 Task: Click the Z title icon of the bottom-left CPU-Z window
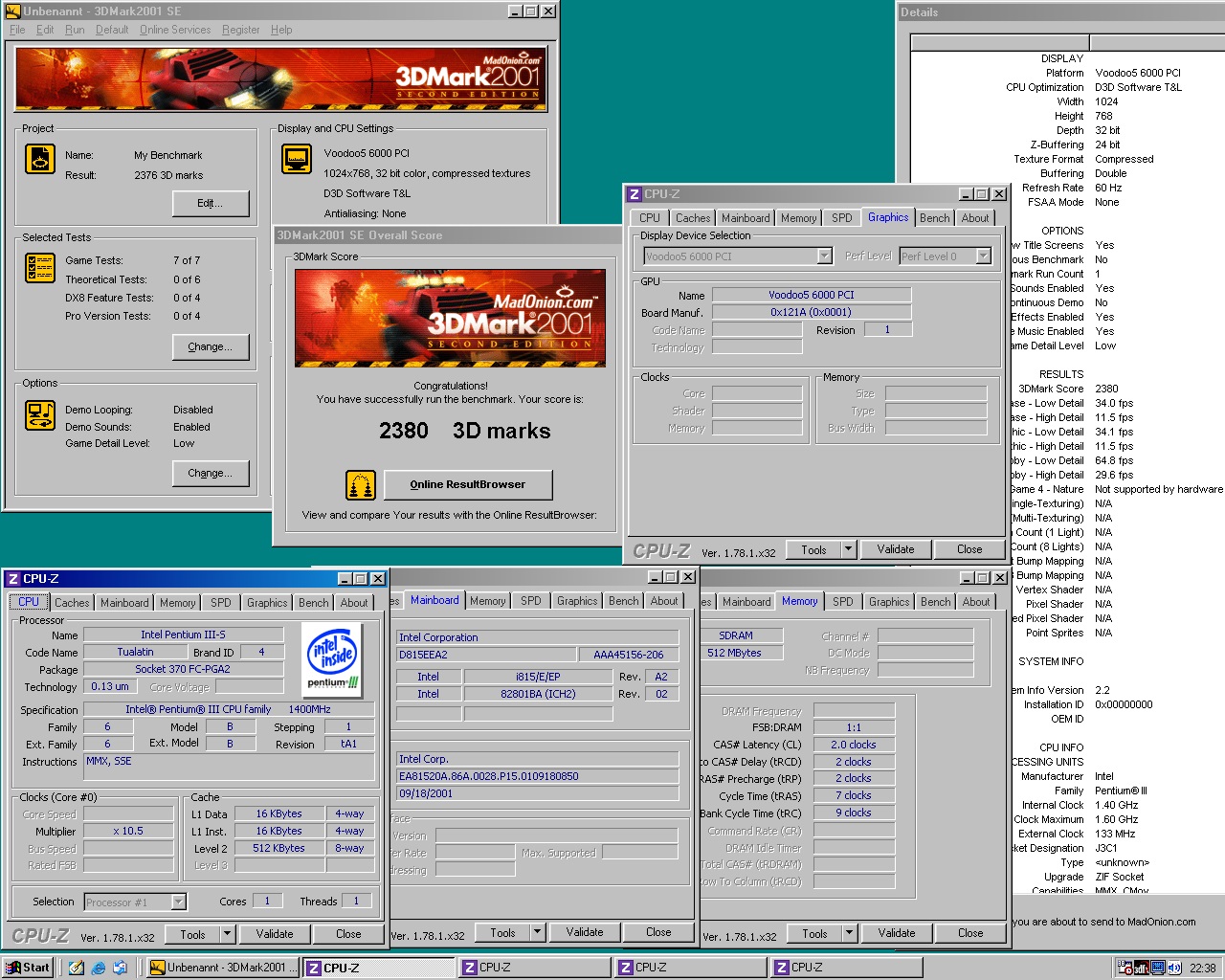coord(13,579)
